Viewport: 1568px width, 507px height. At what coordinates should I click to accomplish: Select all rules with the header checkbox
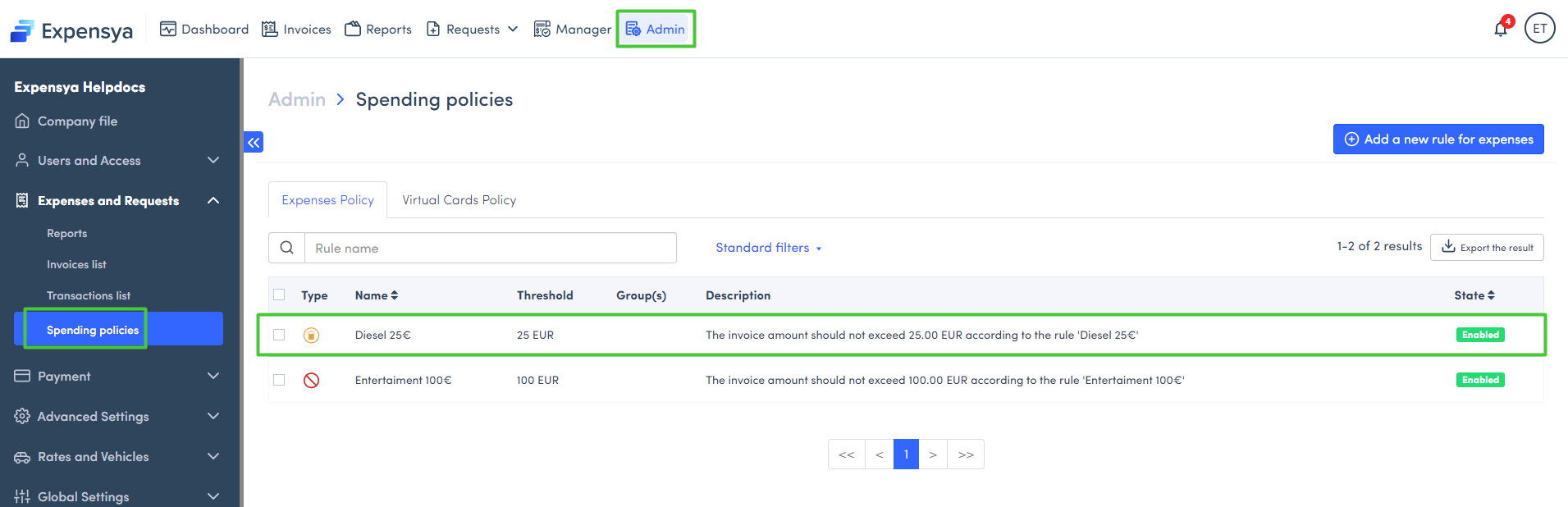tap(279, 295)
